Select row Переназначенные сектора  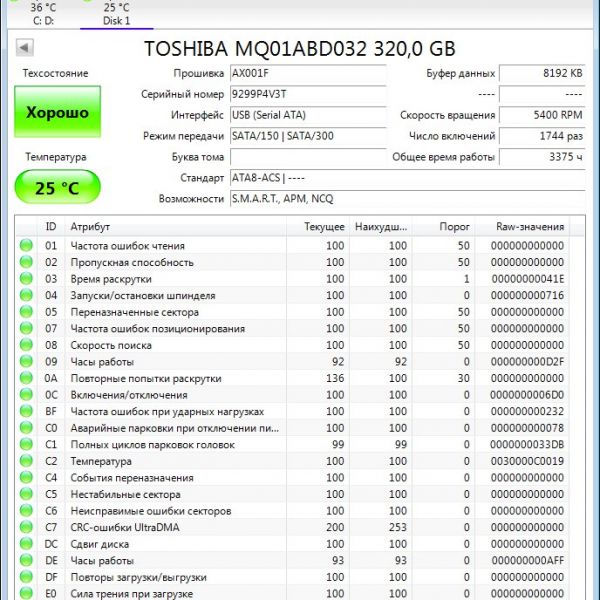click(x=293, y=312)
